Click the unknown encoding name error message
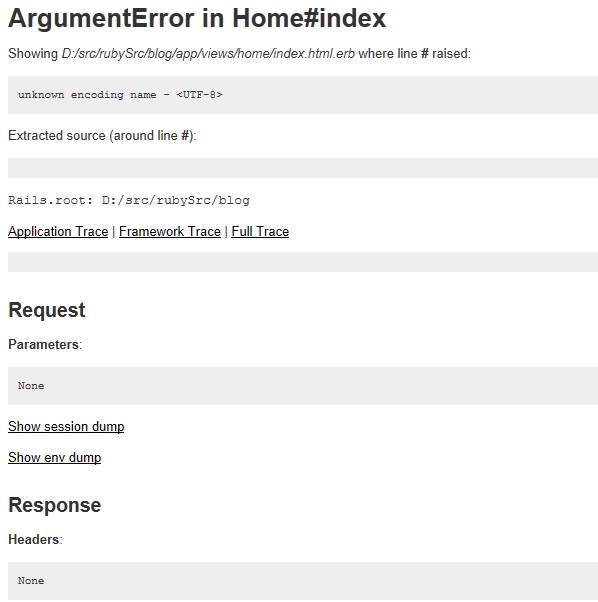 120,94
